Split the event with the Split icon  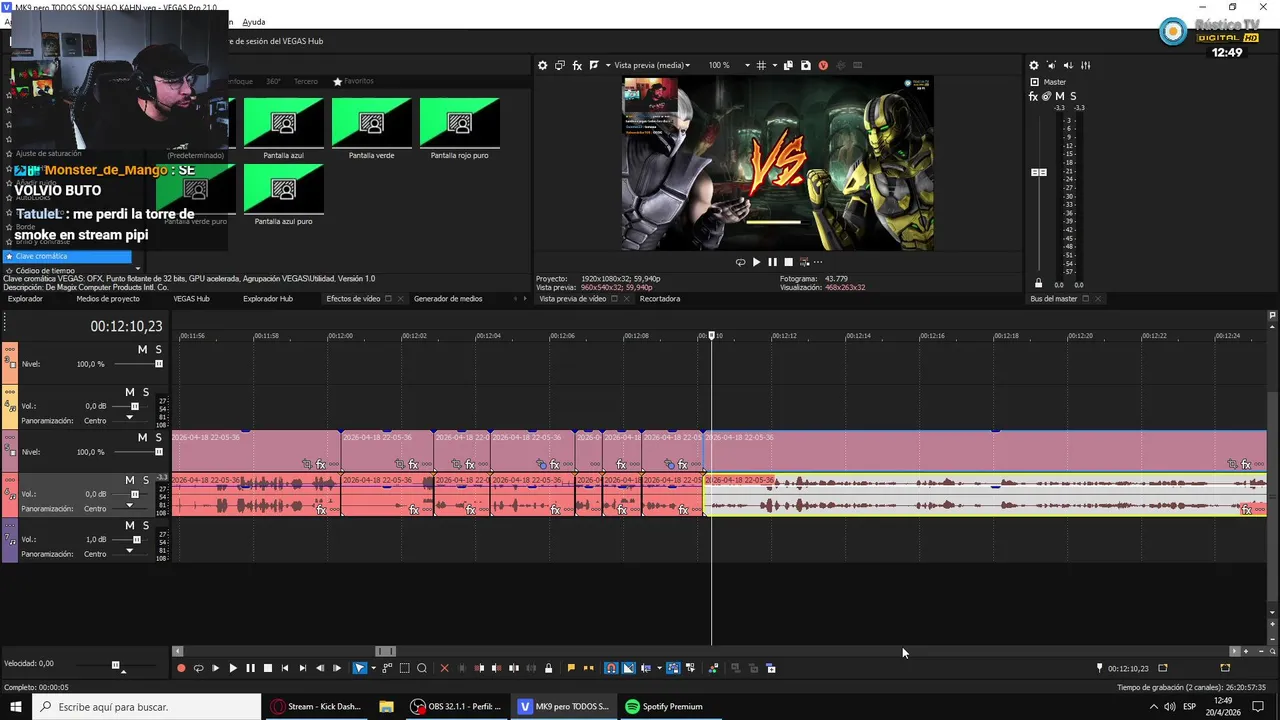(x=514, y=668)
